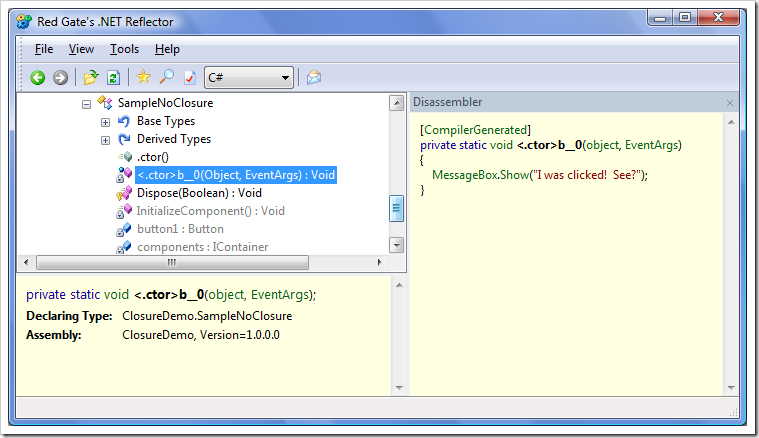Click the InitializeComponent method icon
The width and height of the screenshot is (759, 438).
124,211
